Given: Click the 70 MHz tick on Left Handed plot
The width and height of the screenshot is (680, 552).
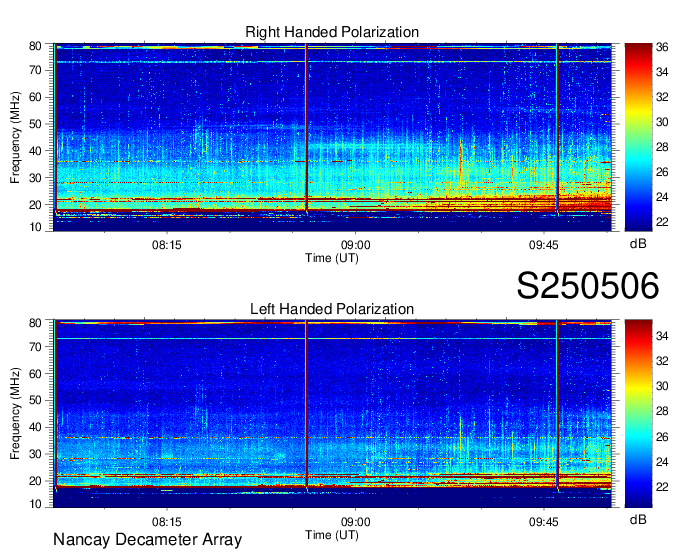Looking at the screenshot, I should [x=35, y=347].
